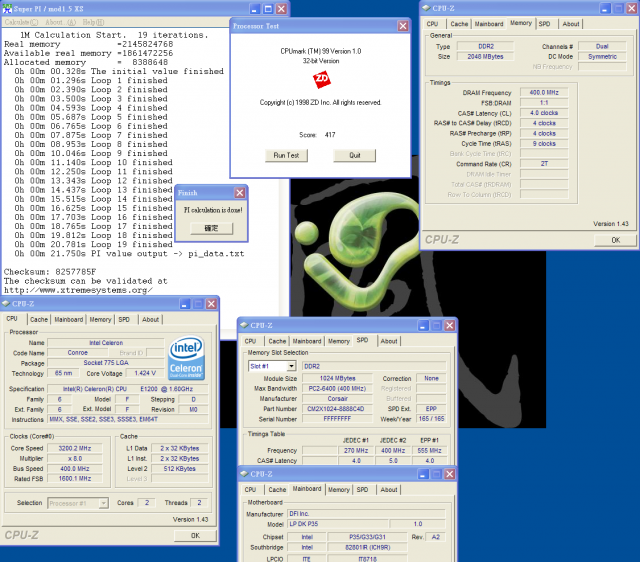640x562 pixels.
Task: Click the Intel Celeron logo badge
Action: pos(186,358)
